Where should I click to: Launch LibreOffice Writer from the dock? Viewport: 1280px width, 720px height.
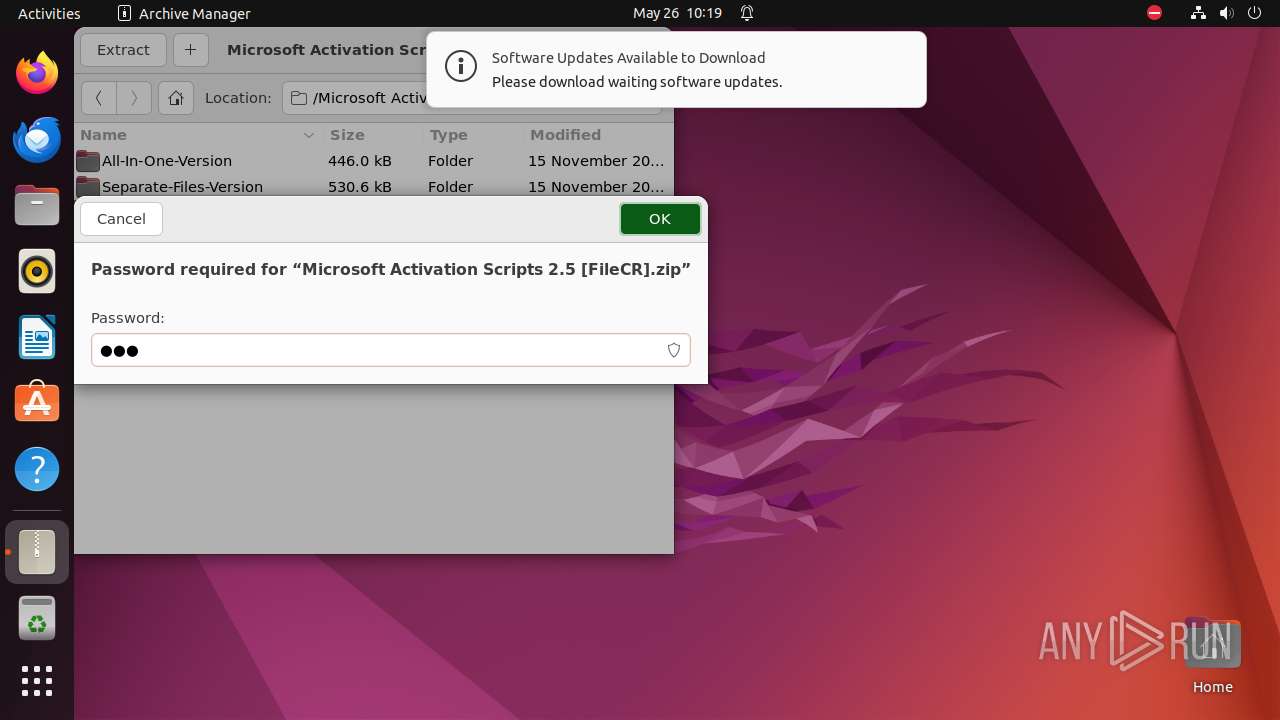coord(37,337)
